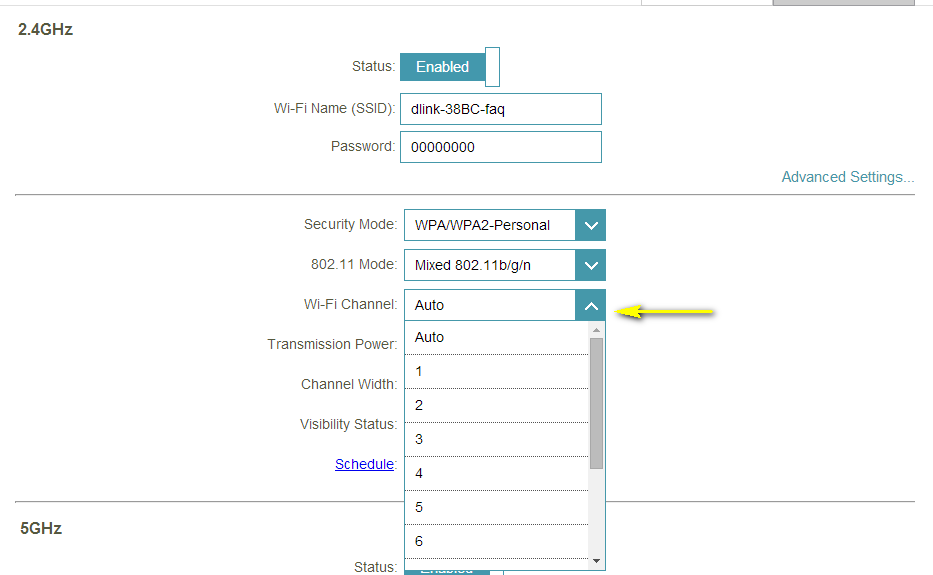Pick channel 6 from the list
Viewport: 933px width, 575px height.
pos(496,541)
